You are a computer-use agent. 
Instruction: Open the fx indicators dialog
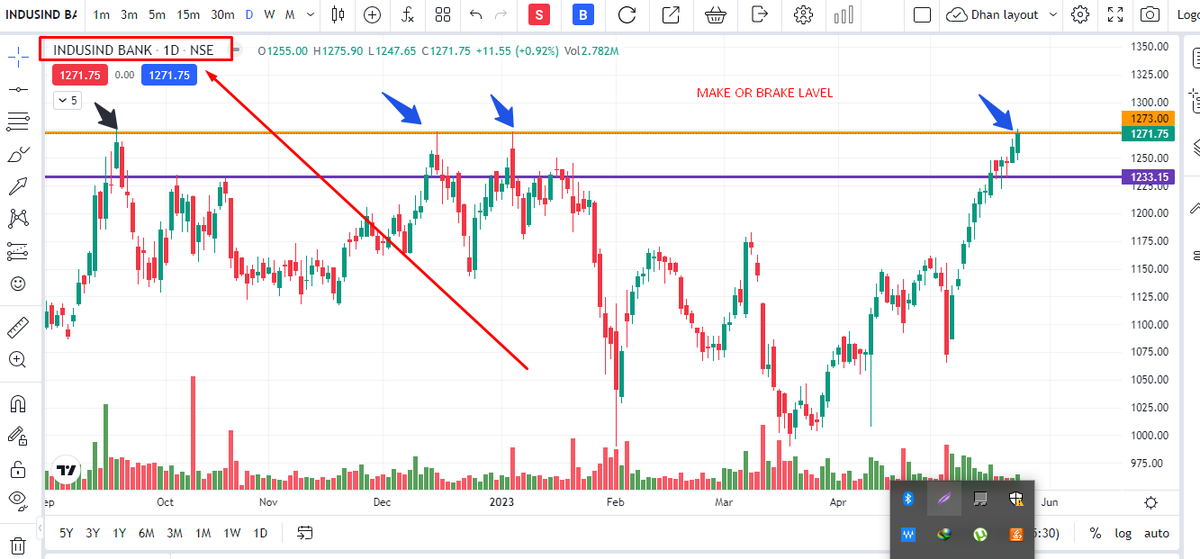407,15
